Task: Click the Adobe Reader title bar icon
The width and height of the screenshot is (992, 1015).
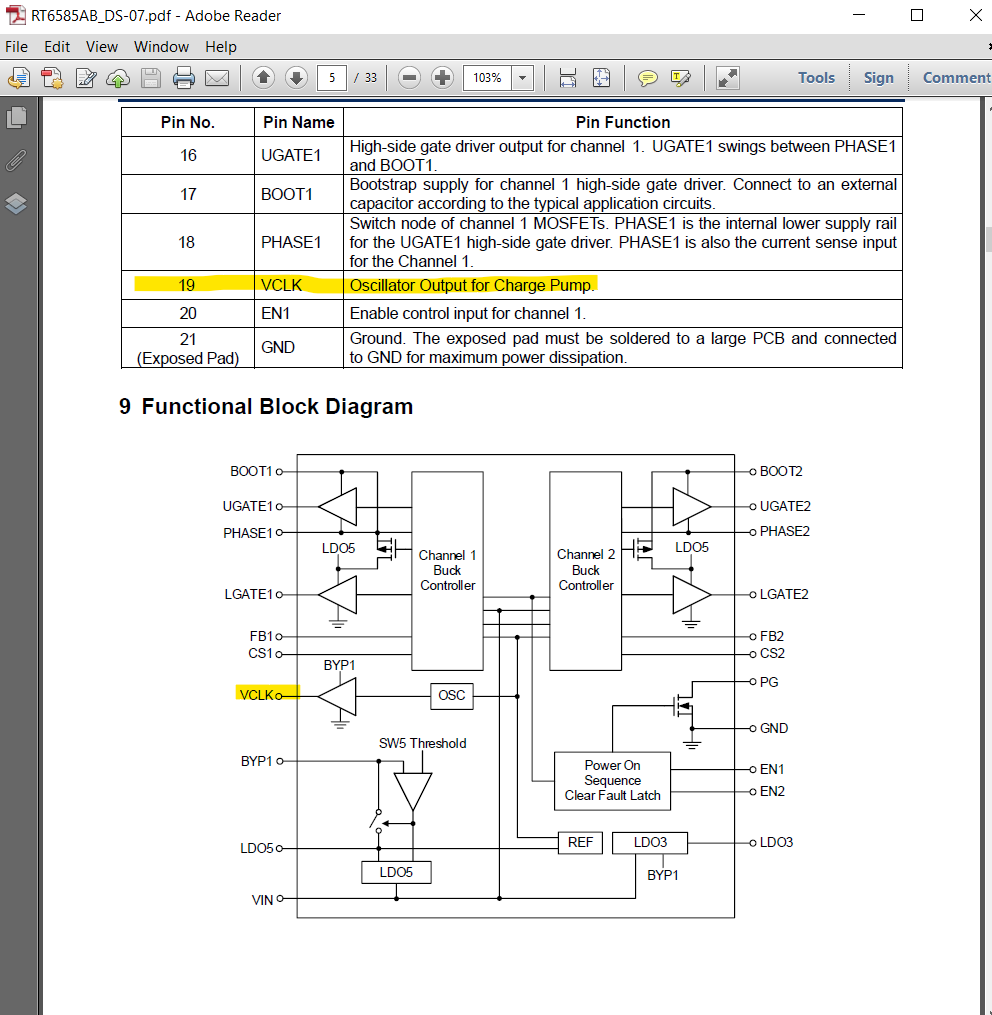Action: pyautogui.click(x=16, y=15)
